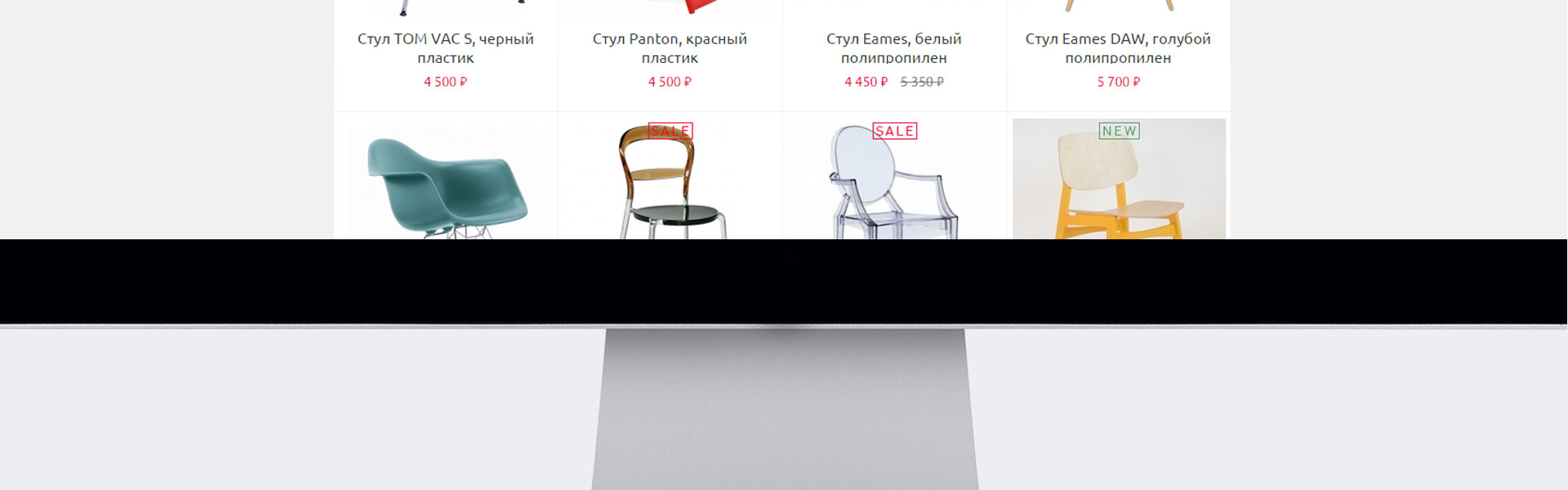Open the Стул Eames, белый полипропилен title
Screen dimensions: 1568x490
point(894,48)
